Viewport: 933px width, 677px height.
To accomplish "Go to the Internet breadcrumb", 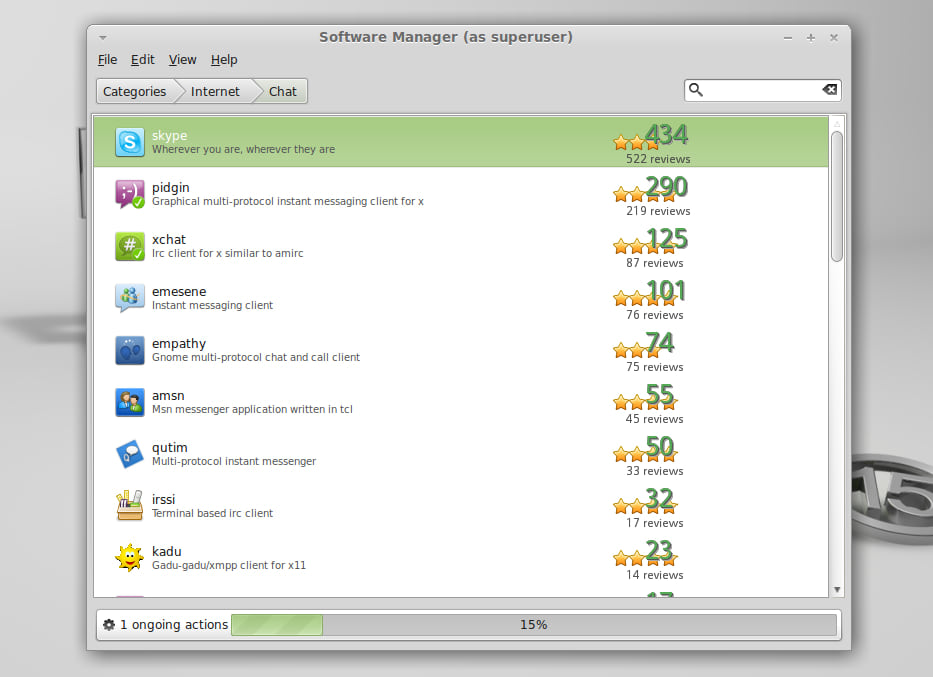I will tap(215, 91).
